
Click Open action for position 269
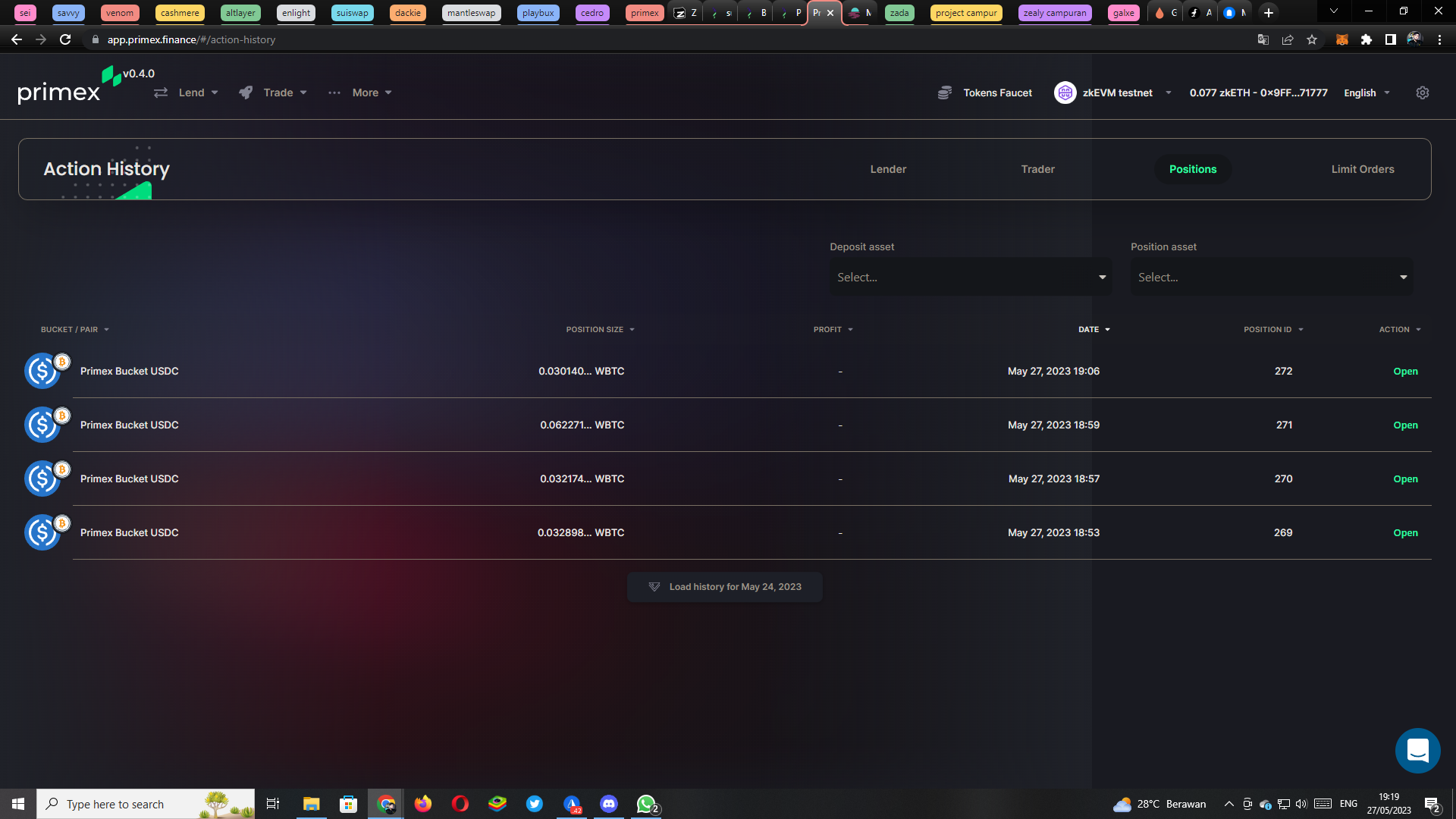pos(1405,533)
